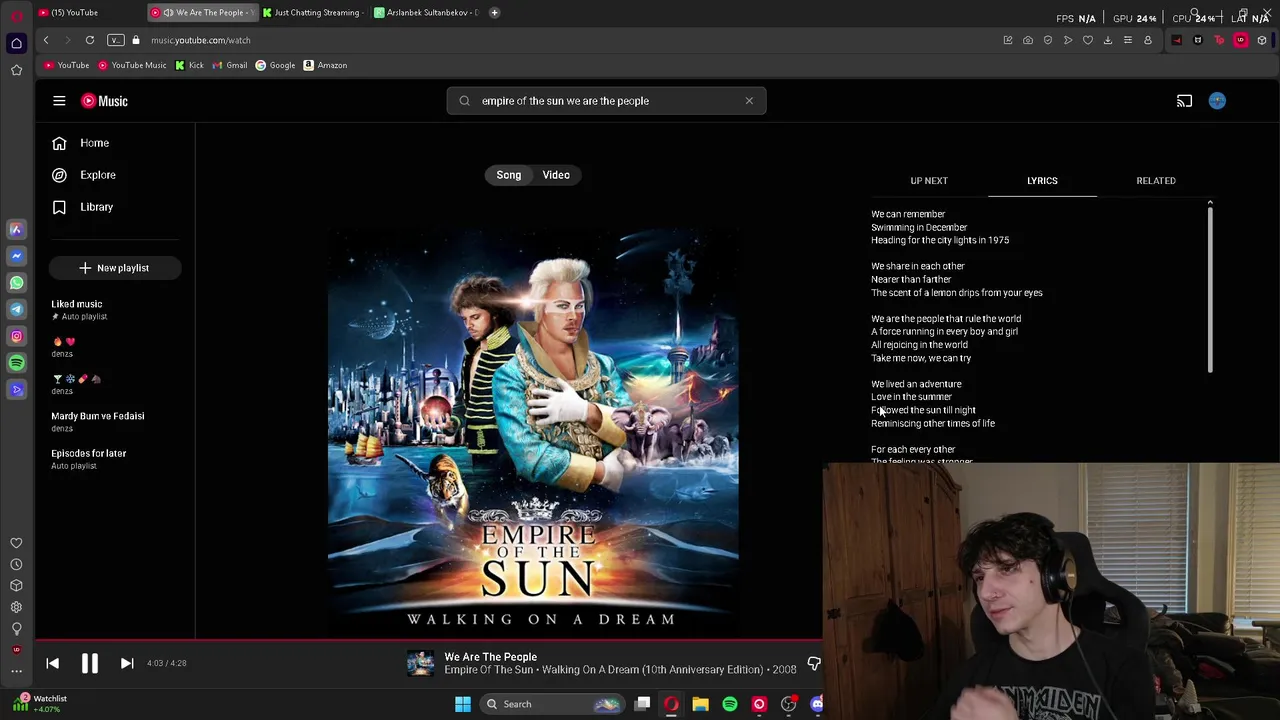Open Messenger in the Opera sidebar
Viewport: 1280px width, 720px height.
coord(16,256)
